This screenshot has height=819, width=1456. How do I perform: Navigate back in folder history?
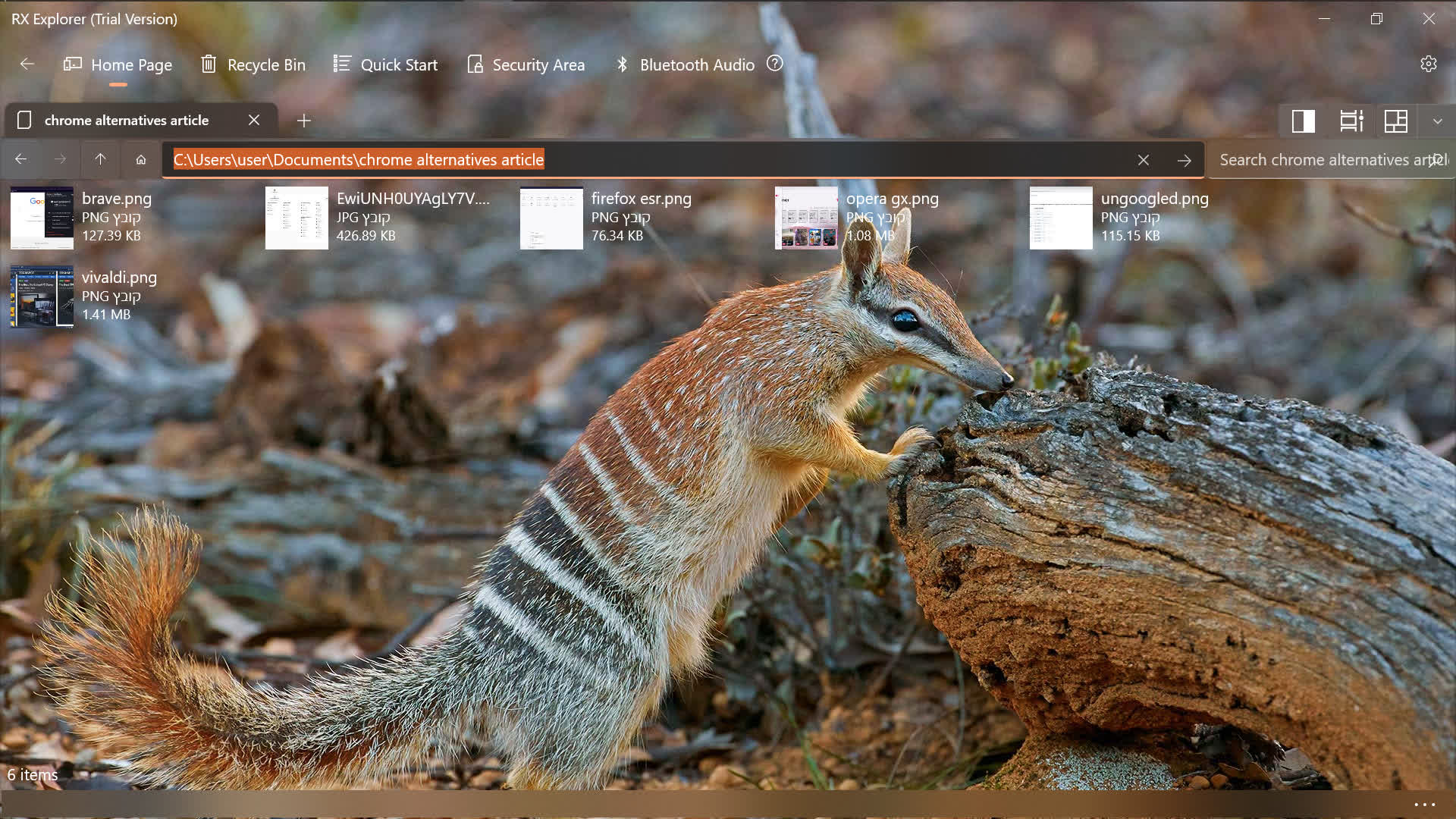(21, 159)
